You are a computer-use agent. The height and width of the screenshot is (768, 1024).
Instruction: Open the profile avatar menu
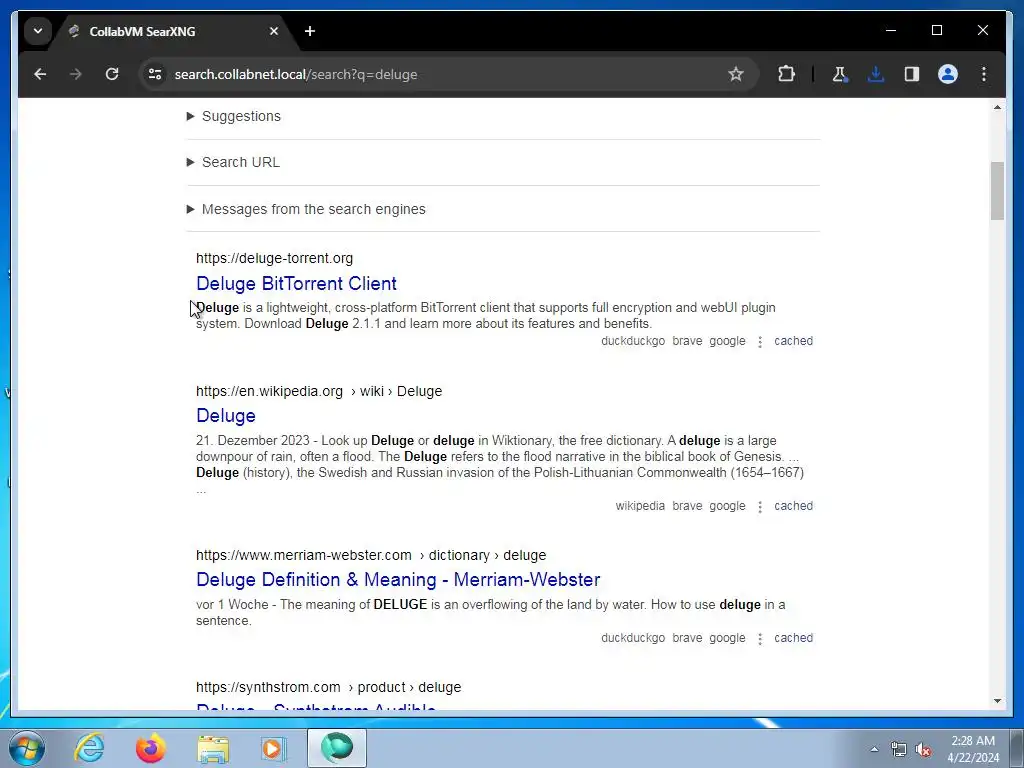[x=948, y=74]
